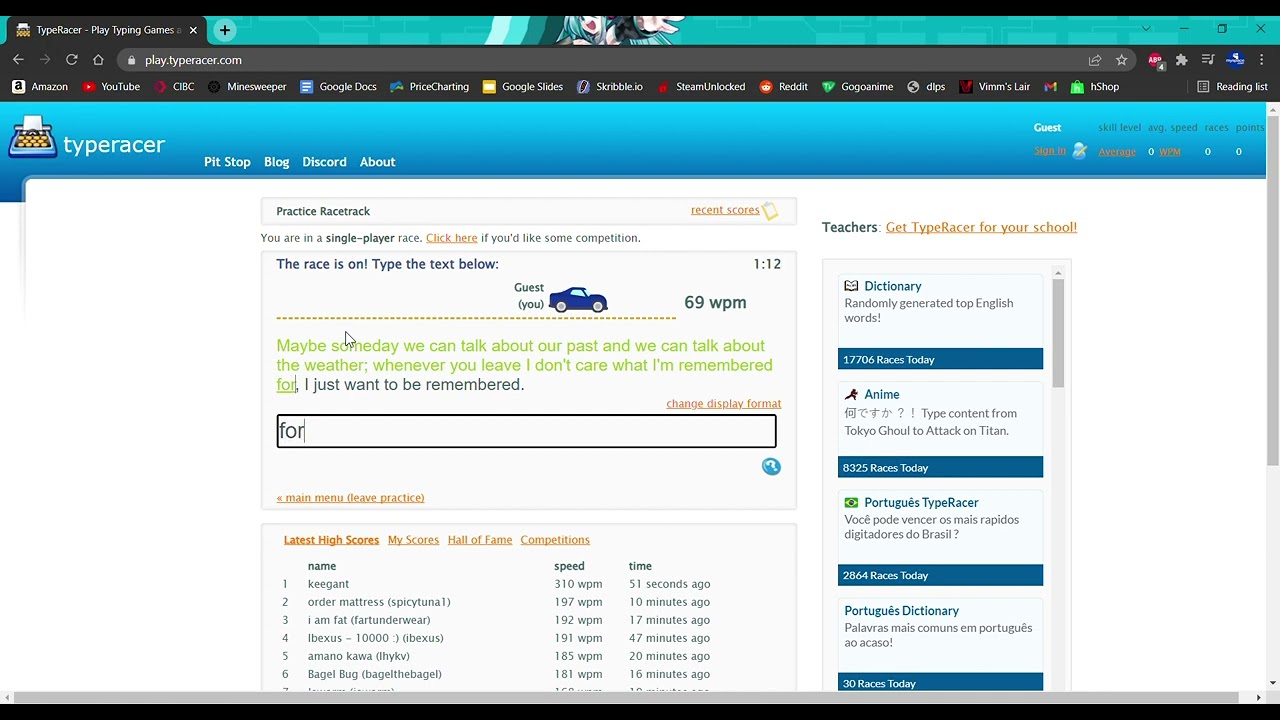
Task: Open the Gogoanime bookmark
Action: click(857, 87)
